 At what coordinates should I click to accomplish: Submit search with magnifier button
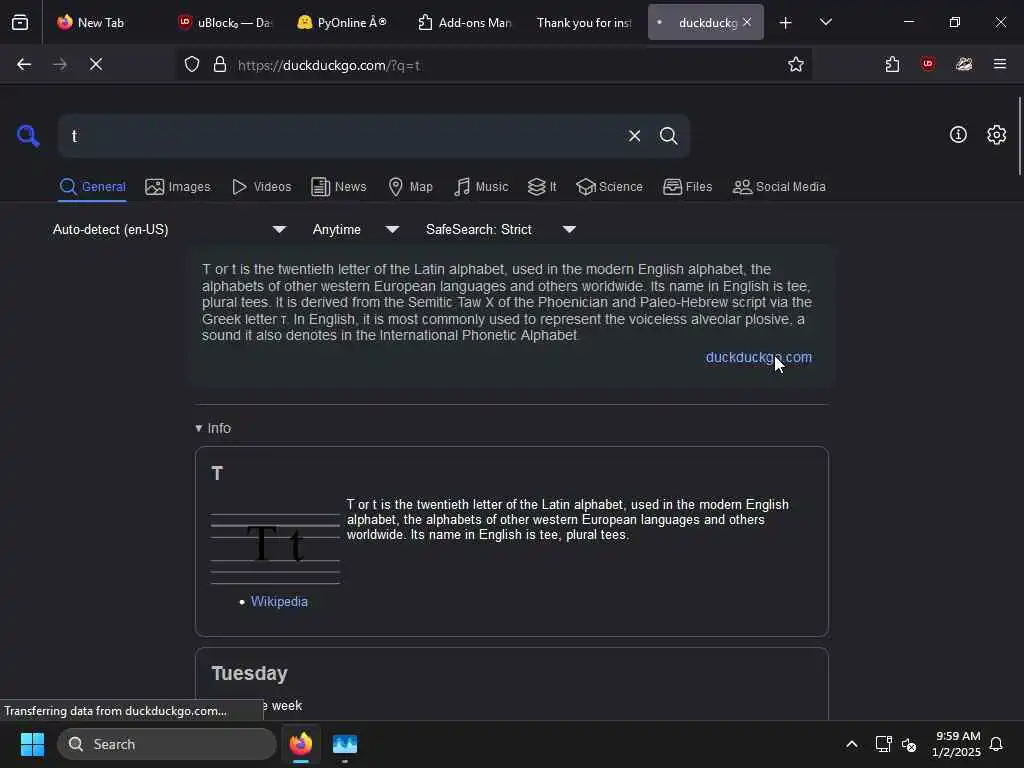coord(668,136)
